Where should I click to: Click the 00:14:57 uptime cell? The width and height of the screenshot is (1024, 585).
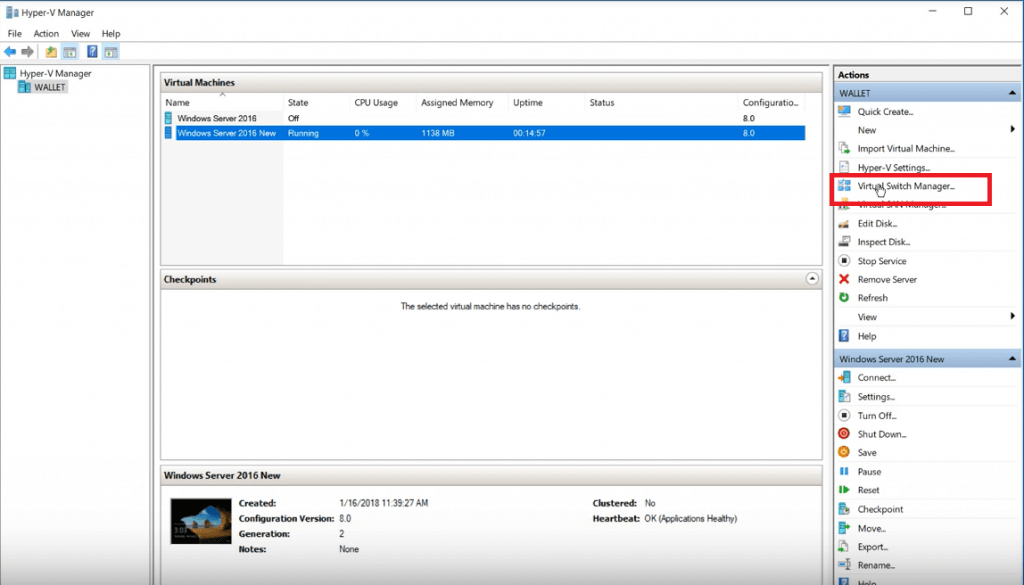[529, 133]
